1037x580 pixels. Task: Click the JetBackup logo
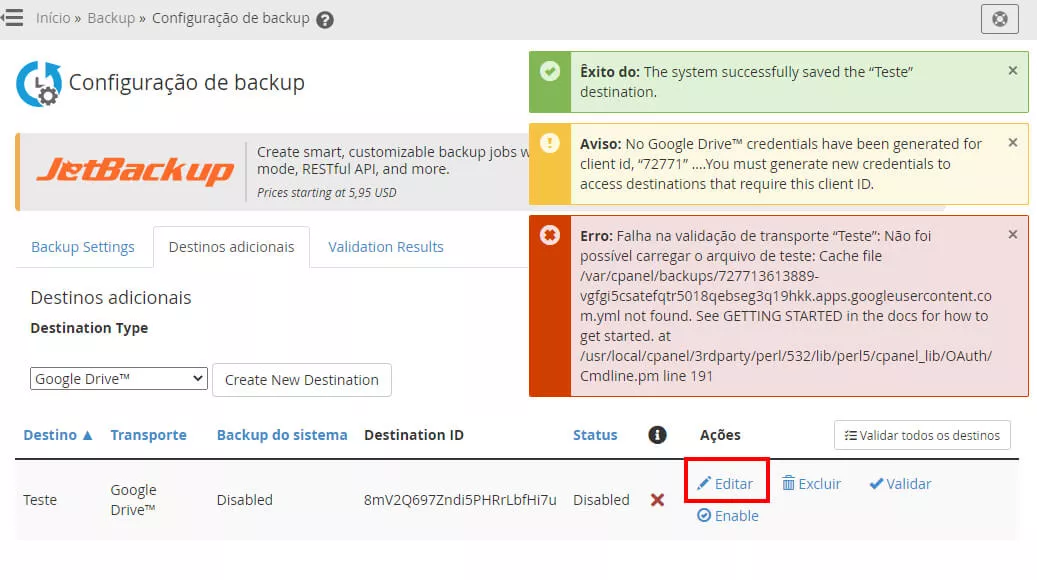[x=136, y=171]
